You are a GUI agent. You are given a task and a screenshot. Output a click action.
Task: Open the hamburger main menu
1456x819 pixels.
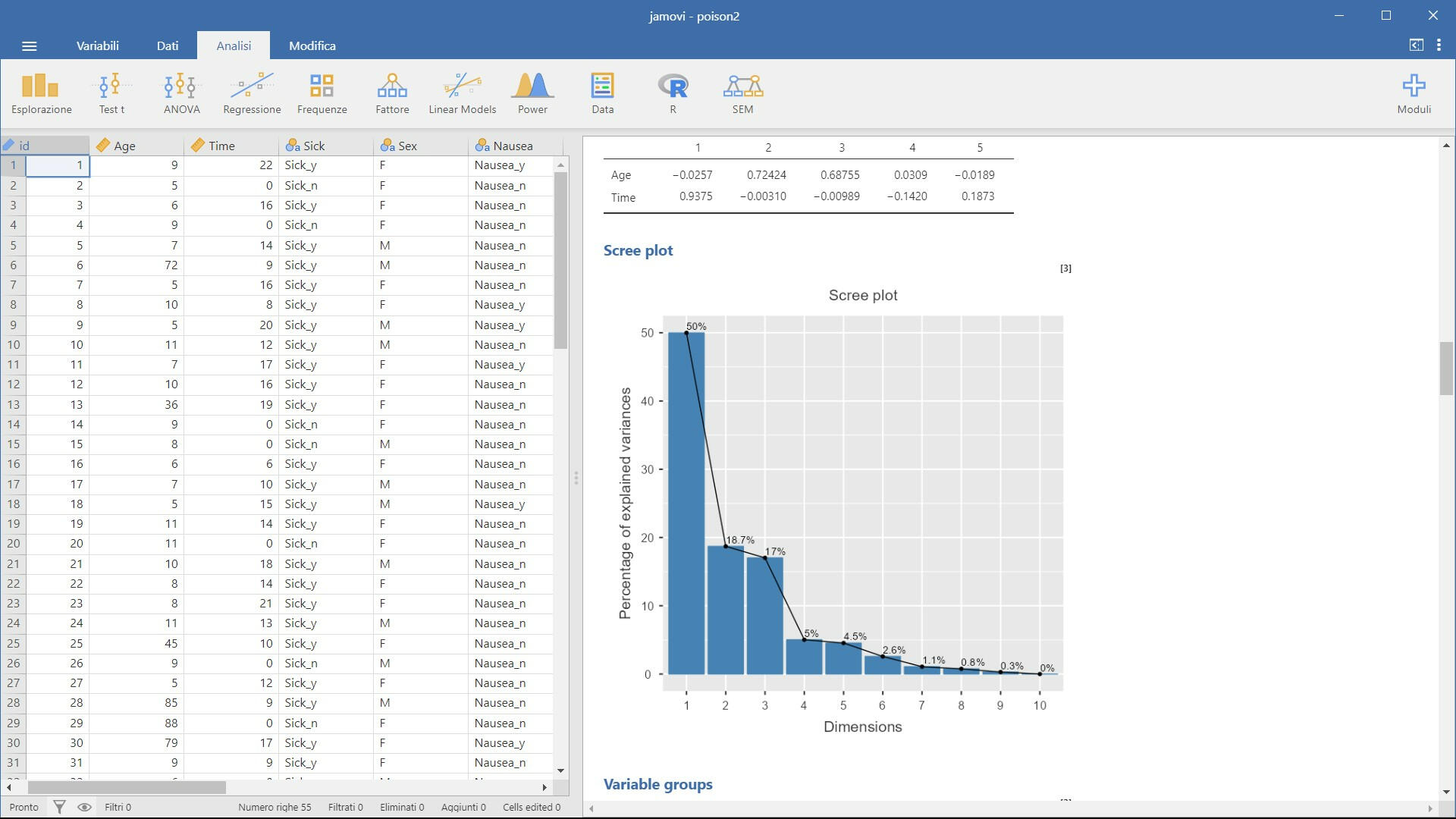[30, 46]
